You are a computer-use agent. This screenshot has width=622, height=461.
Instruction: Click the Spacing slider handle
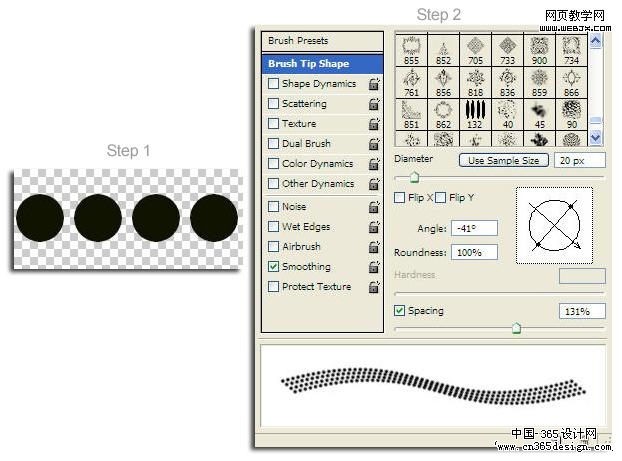tap(516, 328)
